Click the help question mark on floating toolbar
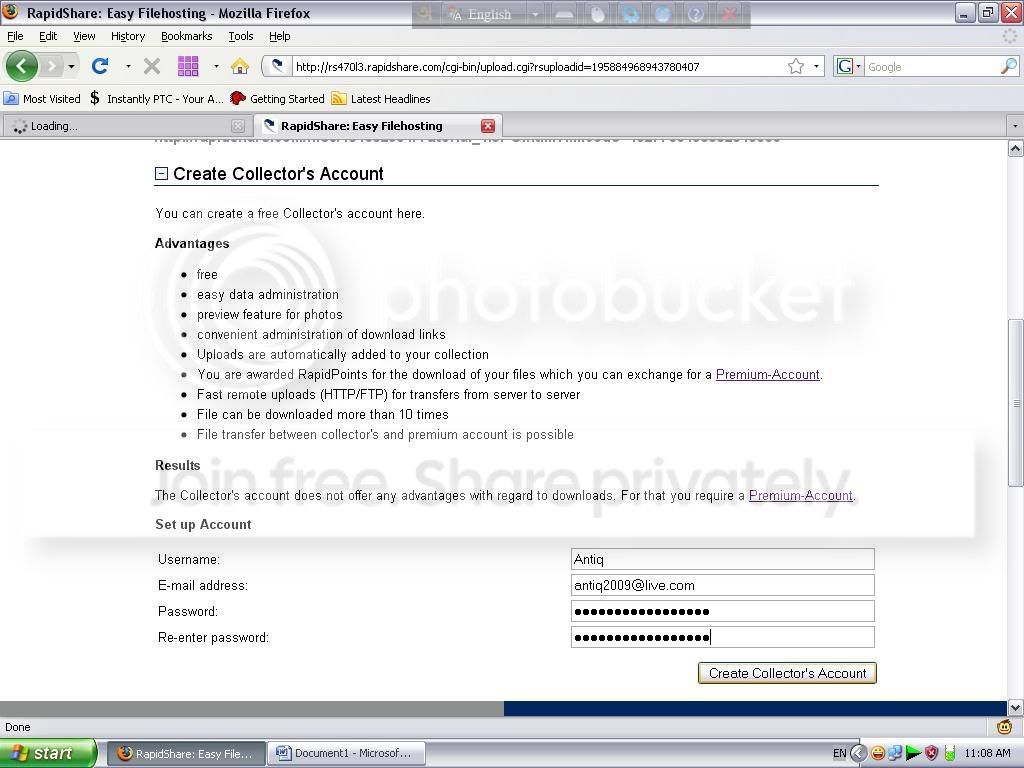The height and width of the screenshot is (768, 1024). (696, 14)
